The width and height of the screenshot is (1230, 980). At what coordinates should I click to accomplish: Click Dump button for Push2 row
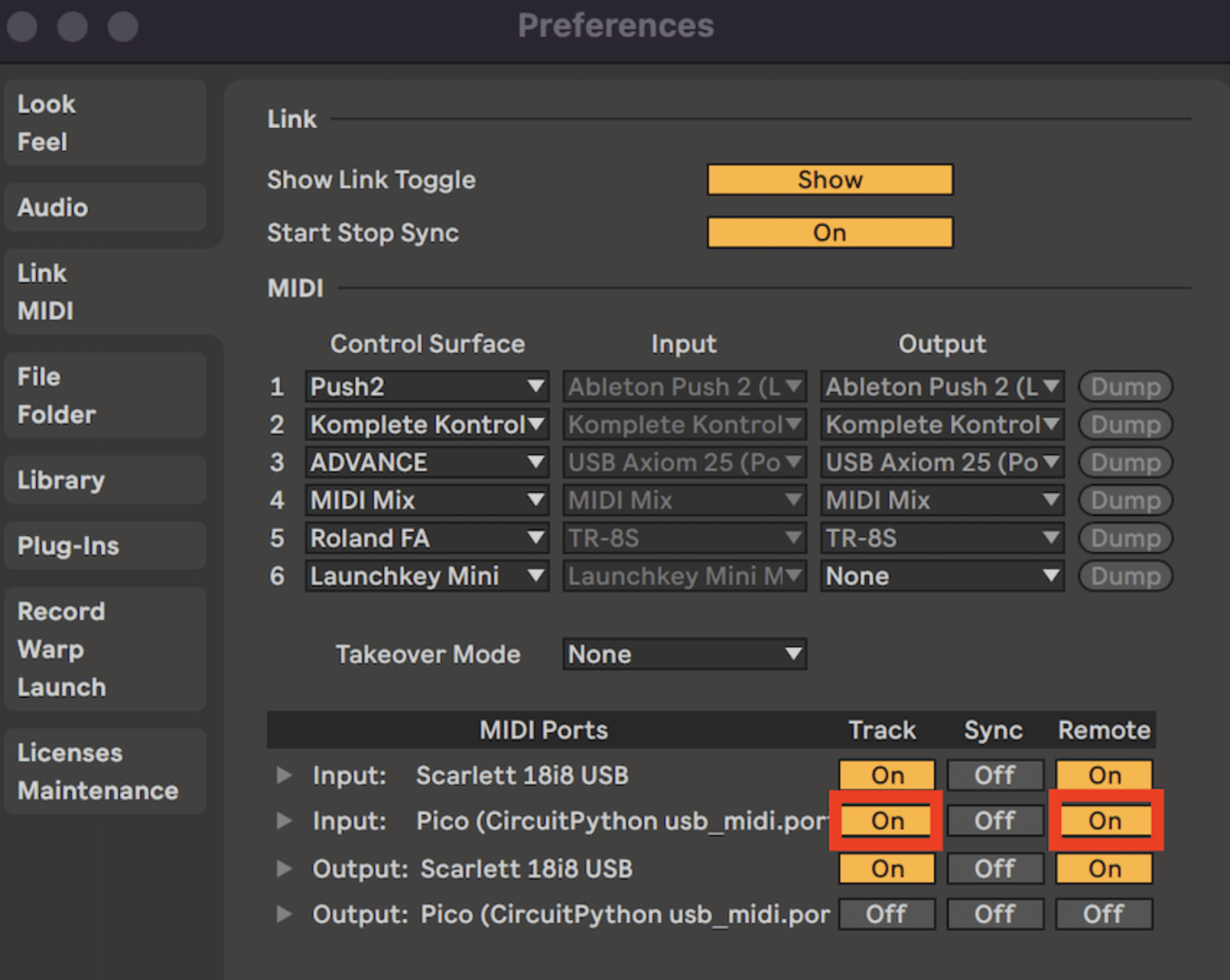(1125, 387)
